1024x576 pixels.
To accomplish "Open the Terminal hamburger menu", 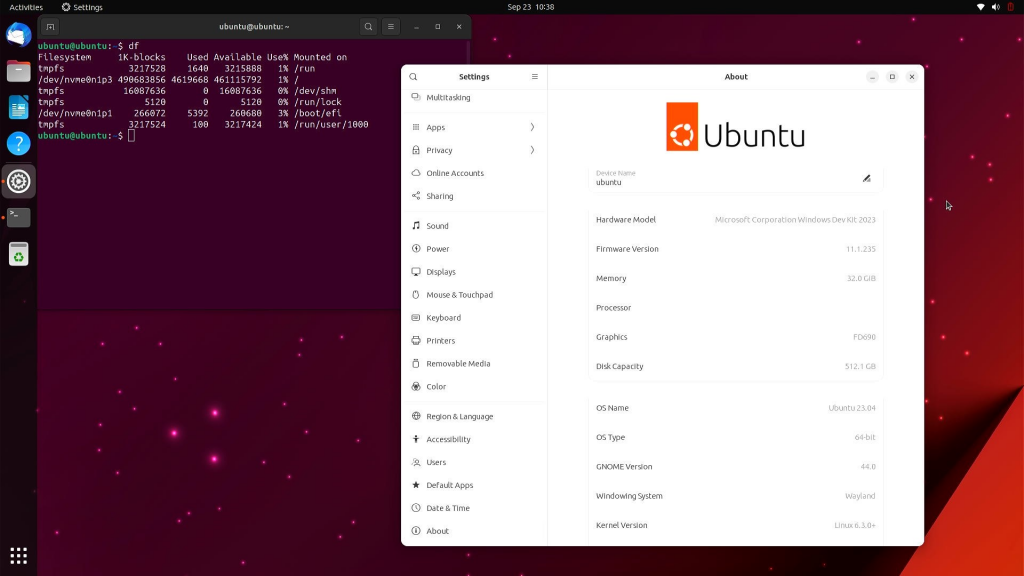I will 391,27.
